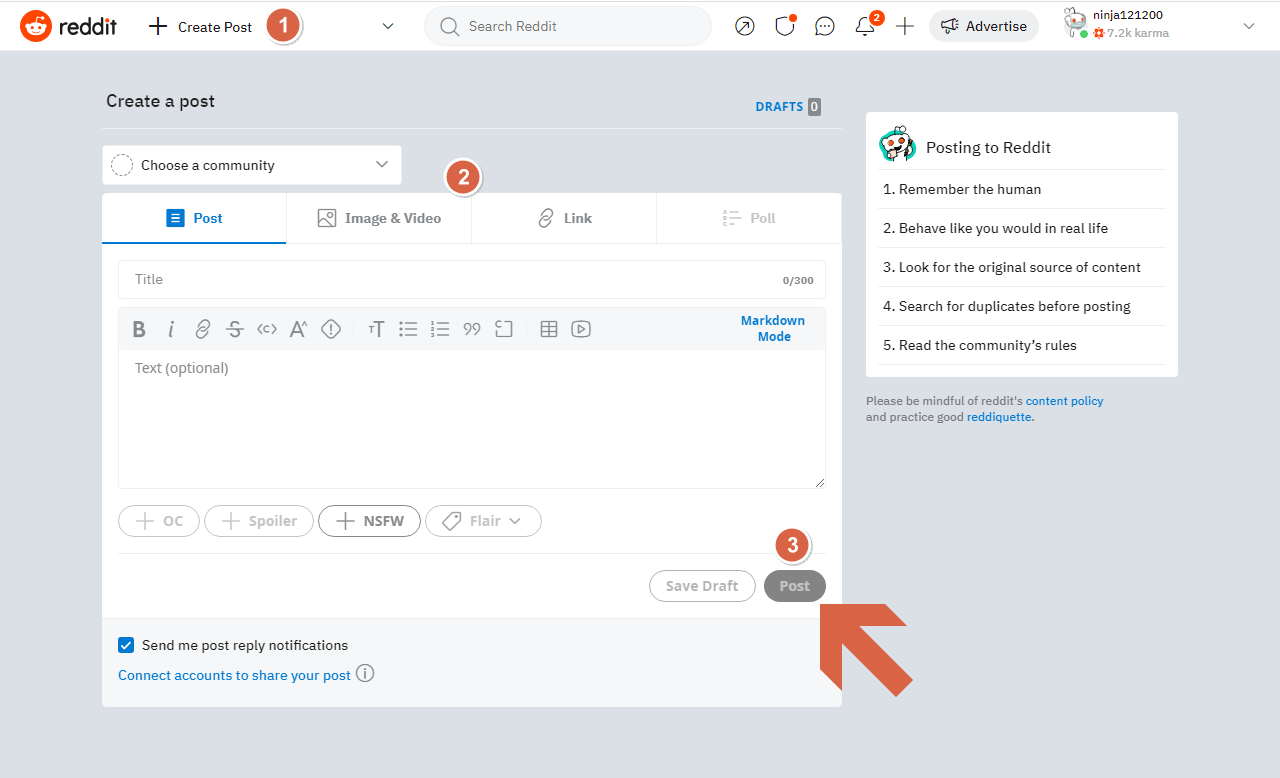Mark the post as Spoiler

(258, 520)
